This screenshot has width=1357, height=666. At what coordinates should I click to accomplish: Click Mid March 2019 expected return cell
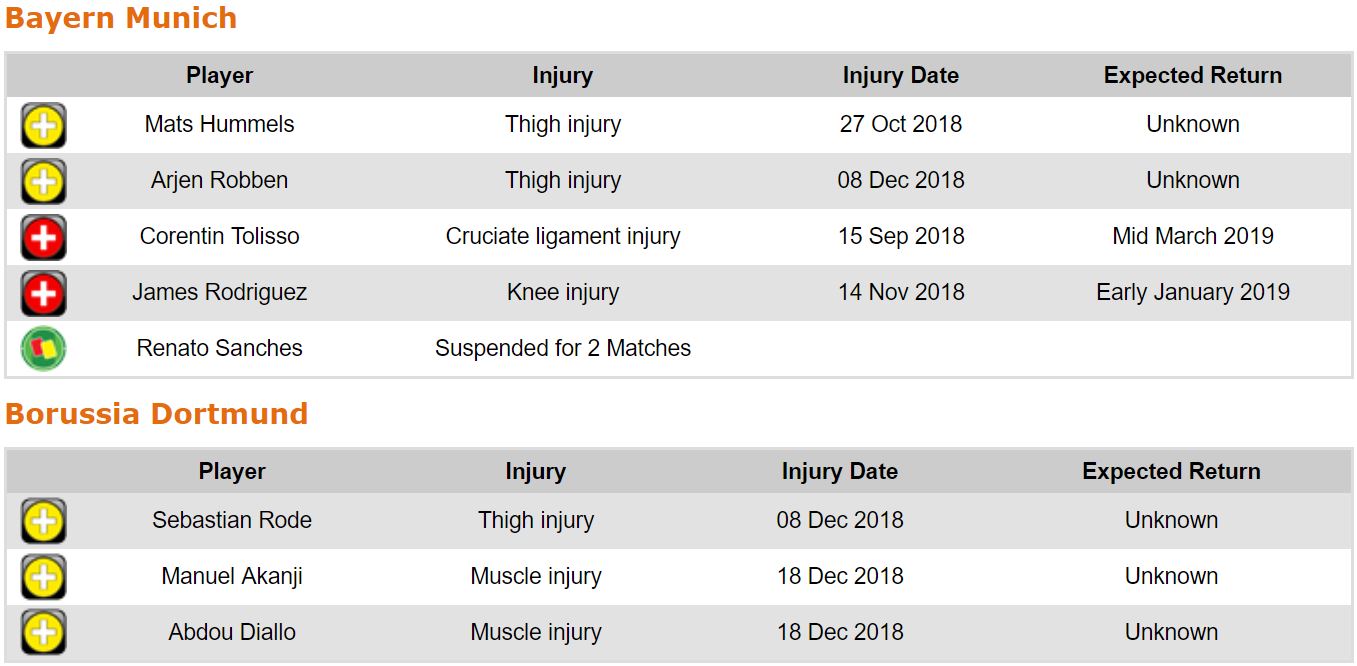[x=1192, y=237]
